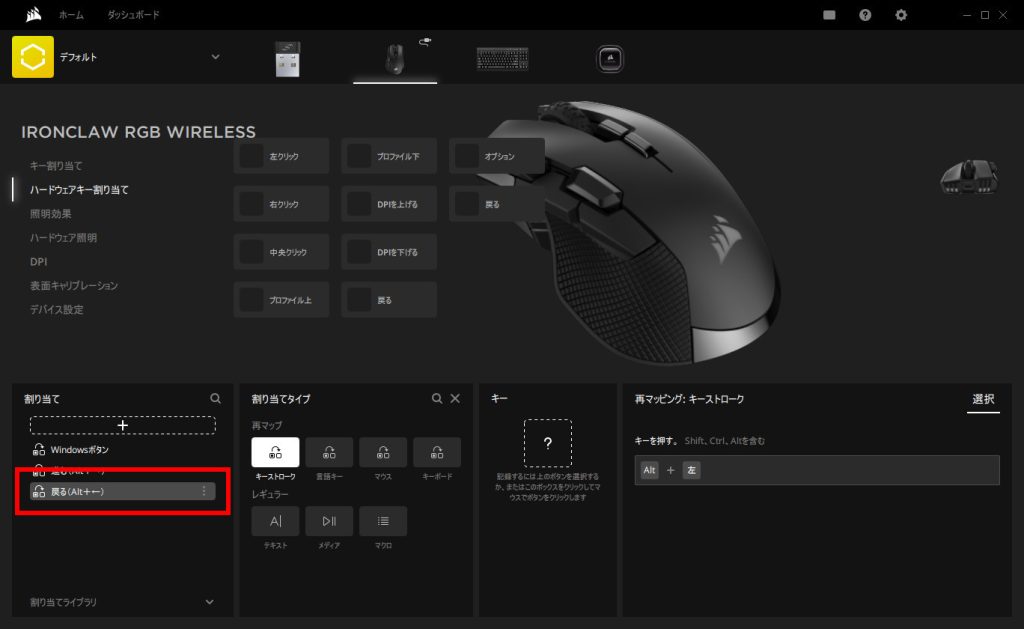Select the 右クリック button assignment

point(281,204)
